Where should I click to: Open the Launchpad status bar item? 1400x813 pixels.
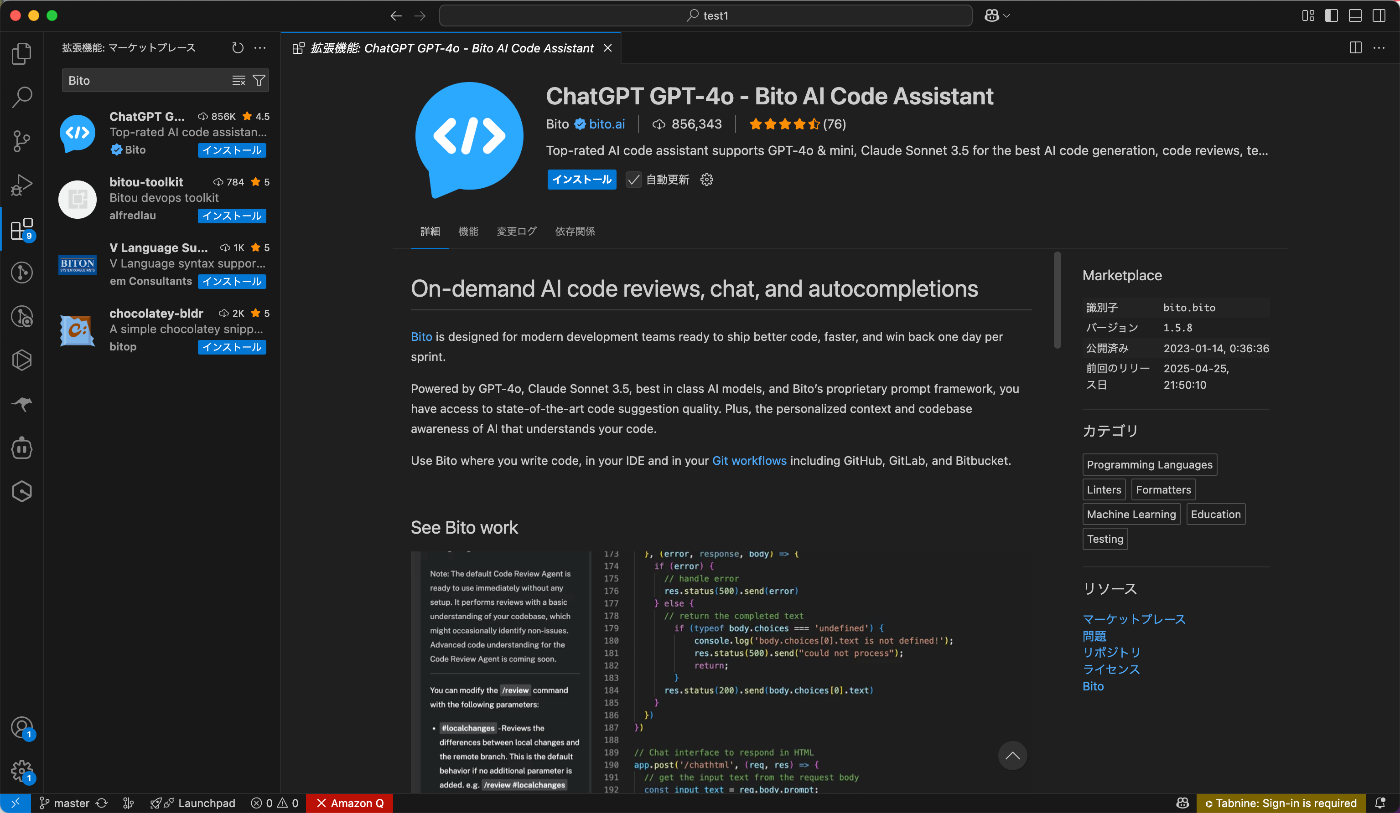pos(193,803)
